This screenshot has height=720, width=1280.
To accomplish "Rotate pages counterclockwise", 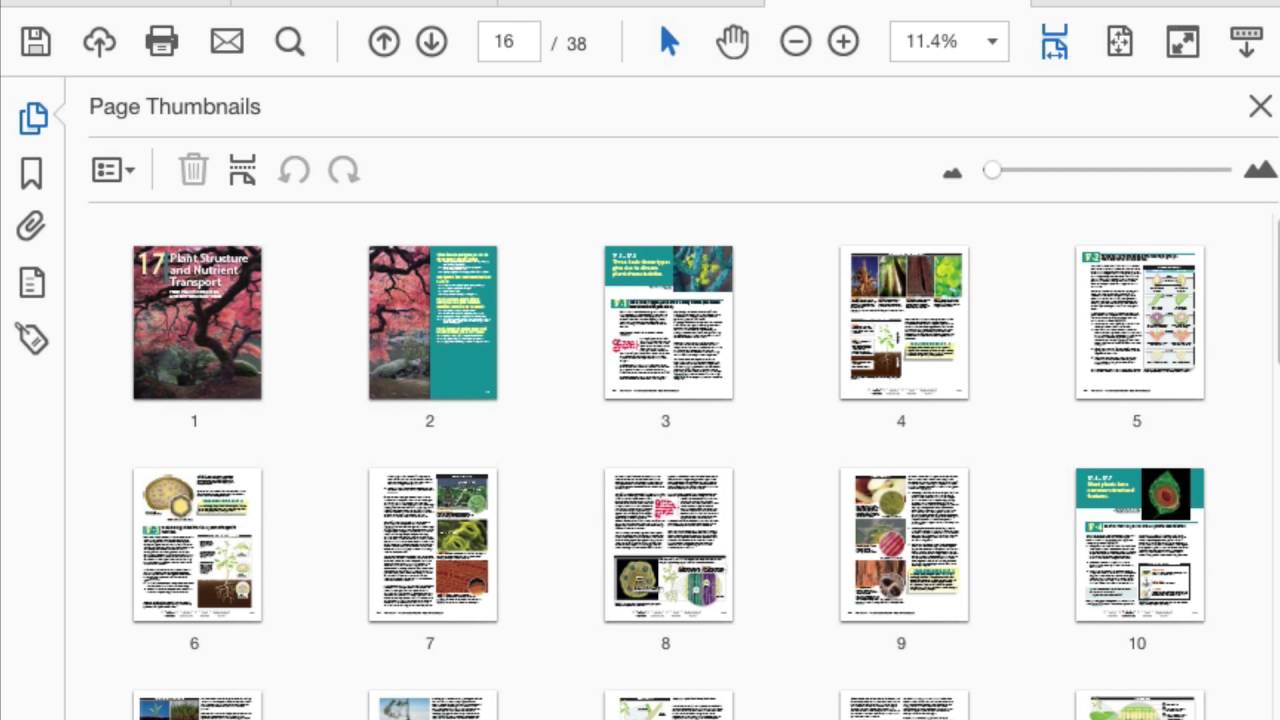I will tap(294, 170).
